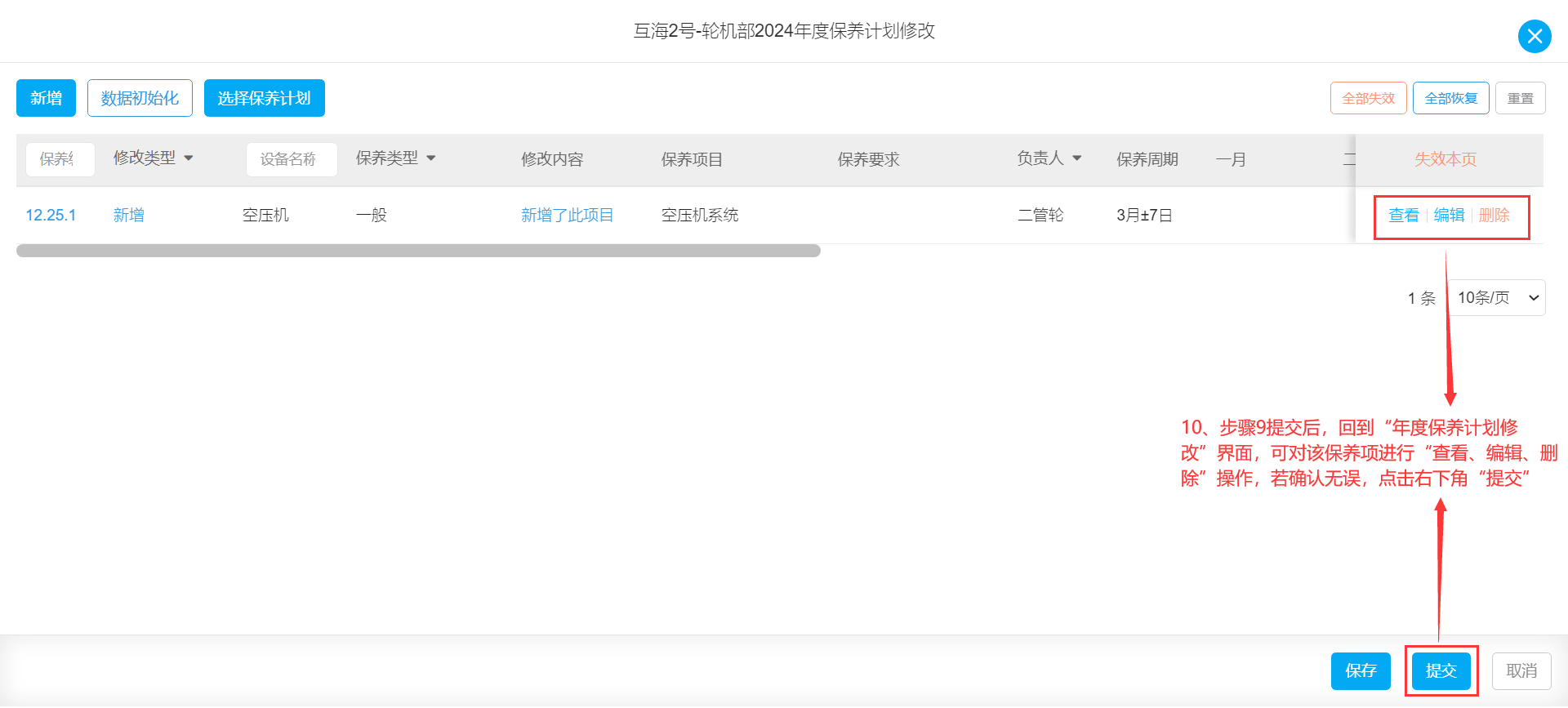Click the 取消 button
This screenshot has height=708, width=1568.
point(1521,670)
